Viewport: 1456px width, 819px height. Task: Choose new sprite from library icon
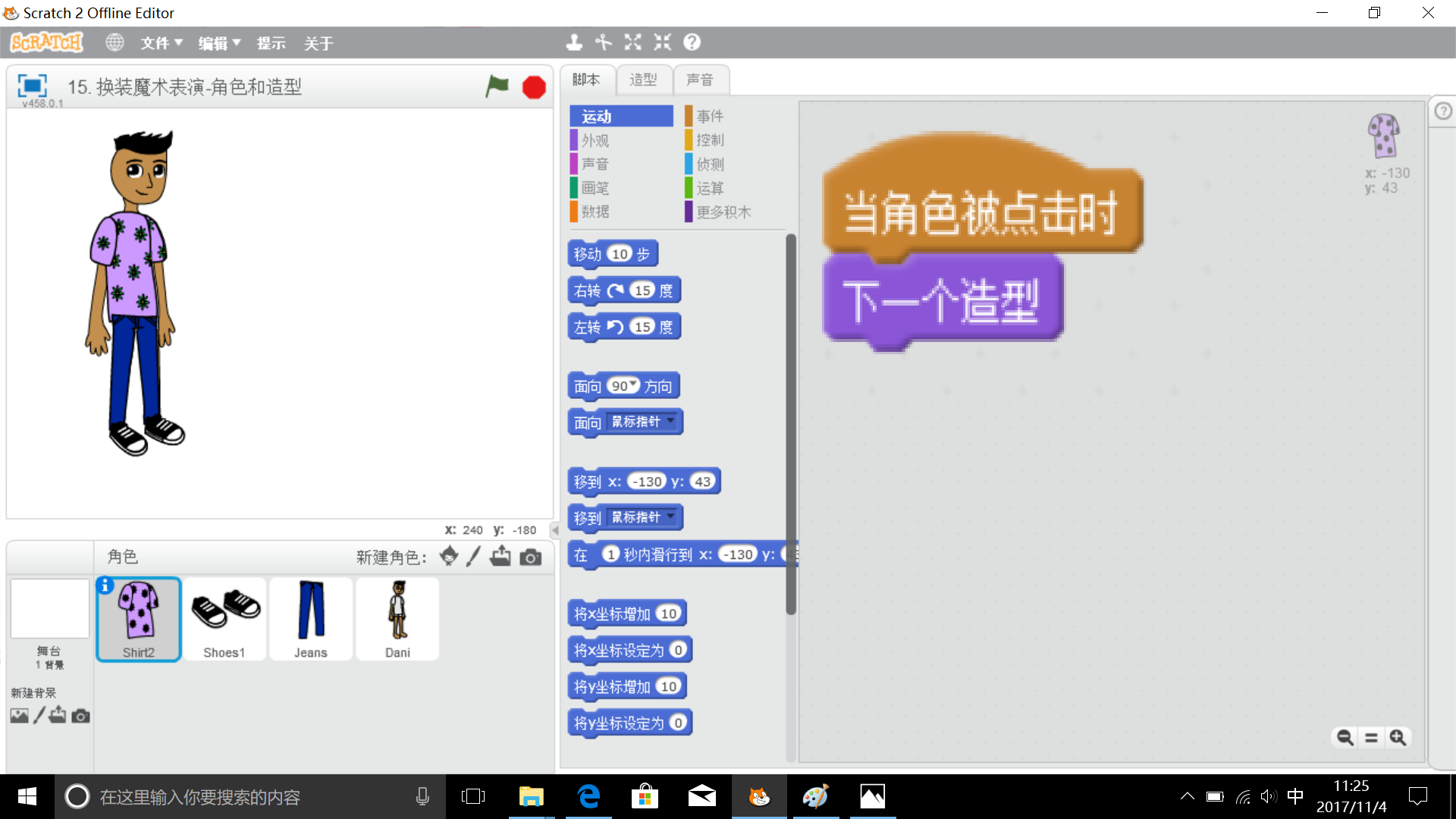[448, 557]
